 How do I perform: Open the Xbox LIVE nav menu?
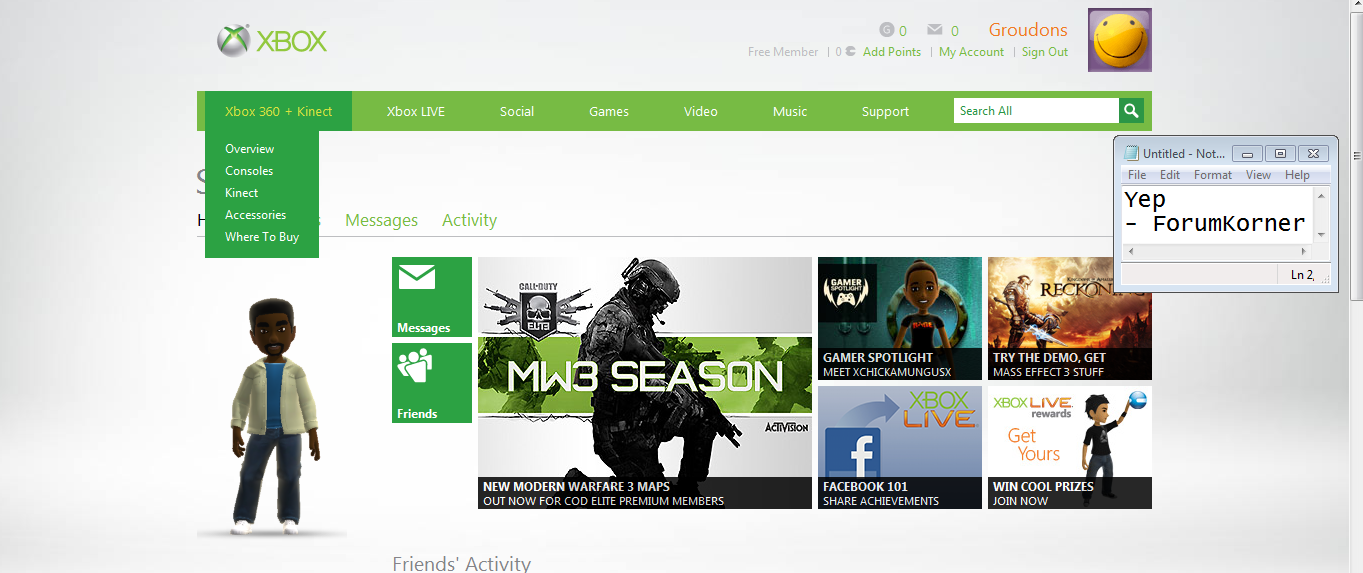416,111
